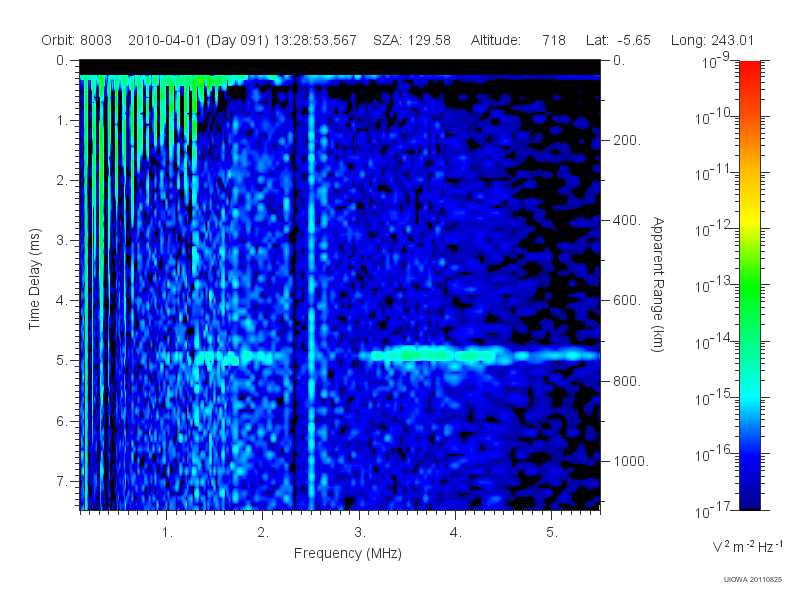The height and width of the screenshot is (600, 800).
Task: Click the 10^-13 color scale label
Action: (714, 285)
